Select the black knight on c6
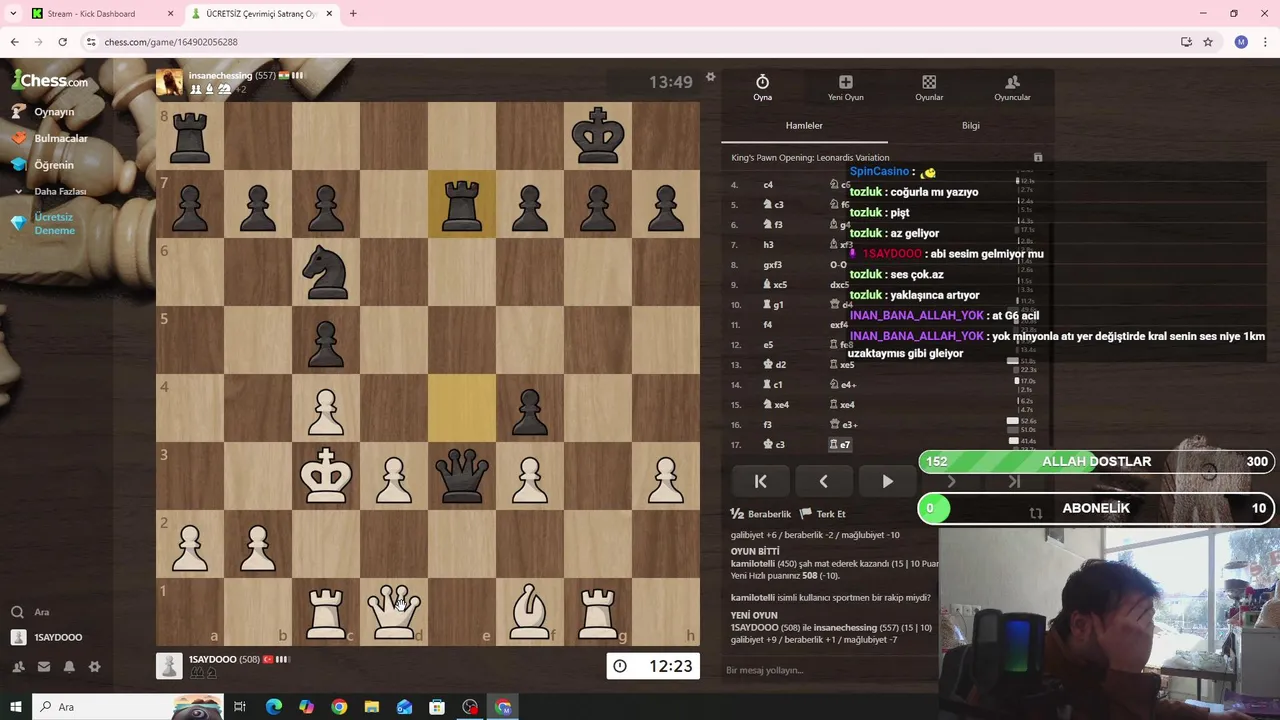The width and height of the screenshot is (1280, 720). [x=326, y=272]
